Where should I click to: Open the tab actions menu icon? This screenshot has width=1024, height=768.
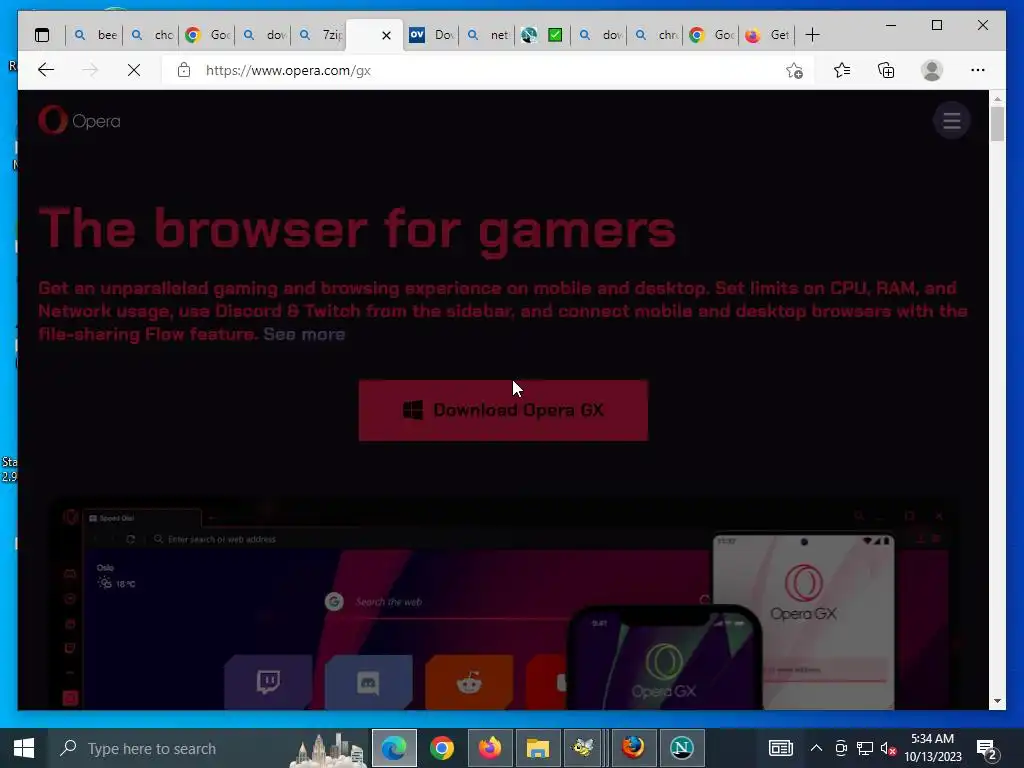tap(42, 35)
